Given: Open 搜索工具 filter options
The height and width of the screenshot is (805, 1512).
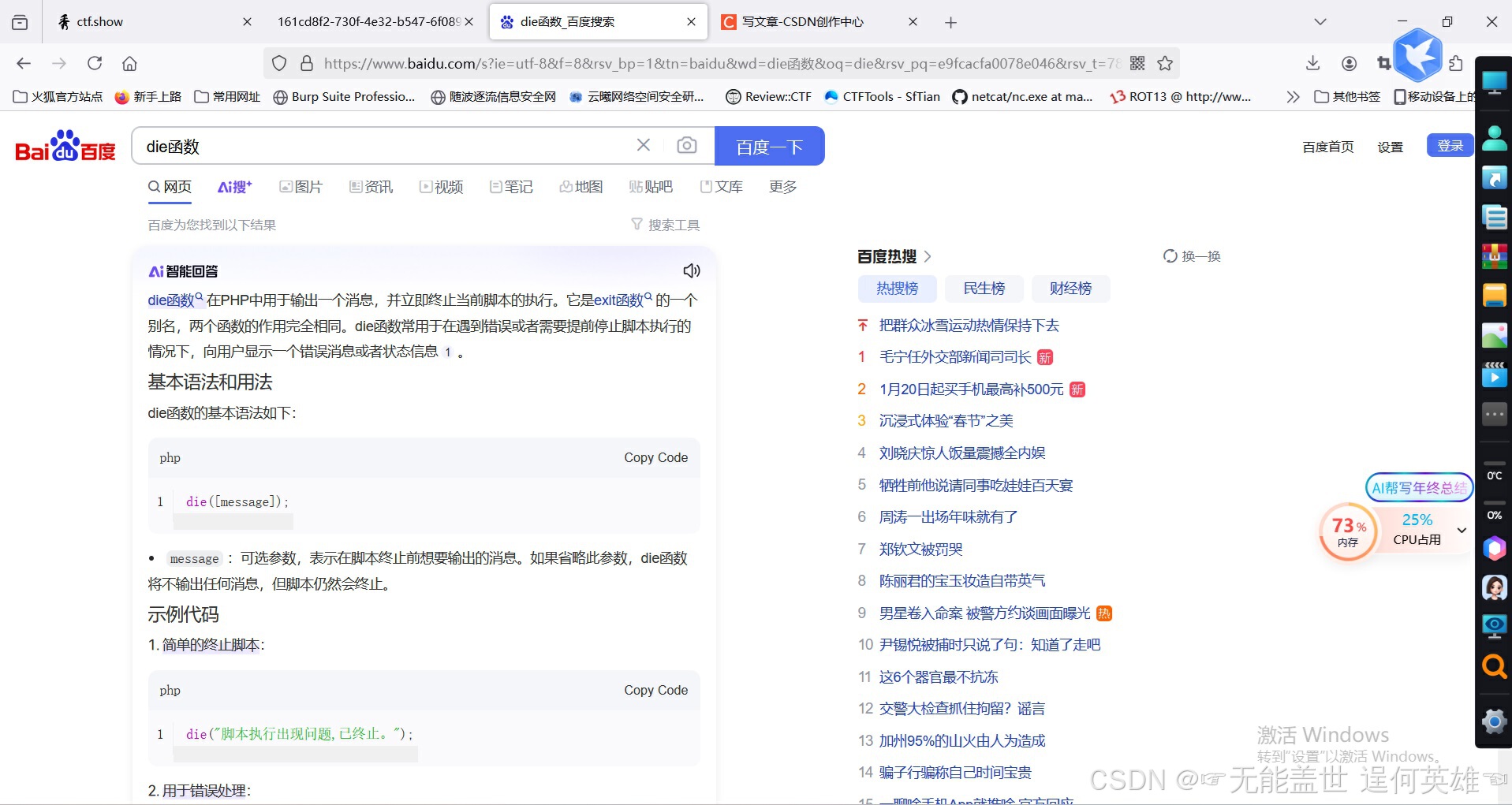Looking at the screenshot, I should pyautogui.click(x=665, y=225).
